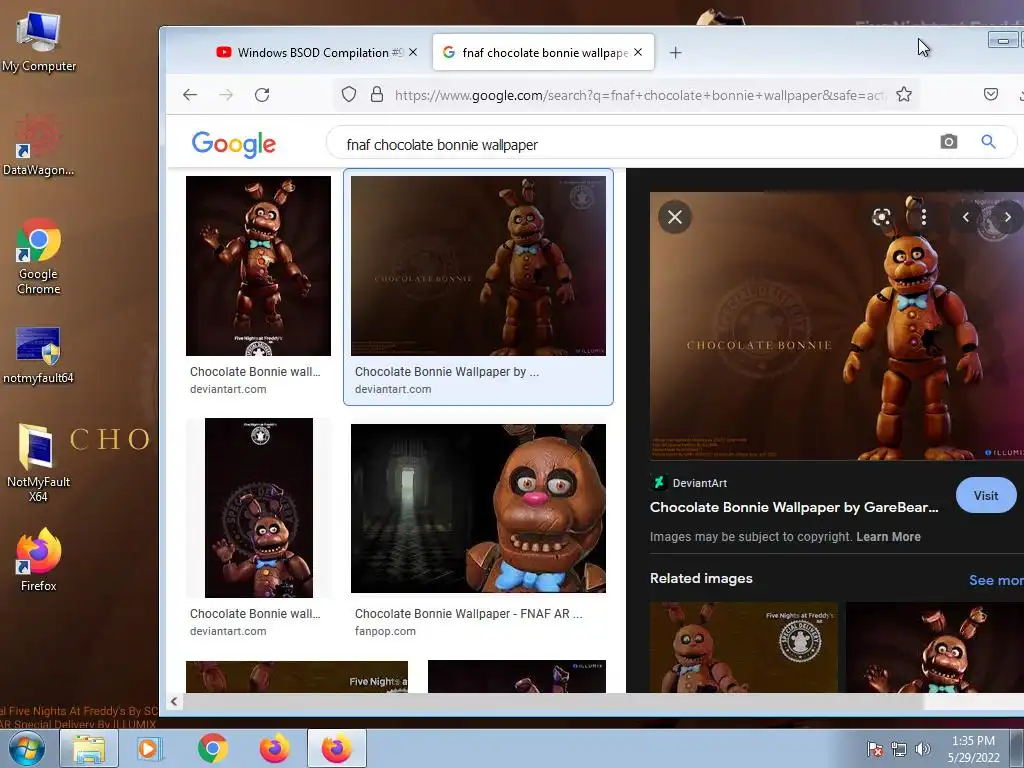The image size is (1024, 768).
Task: Launch Chrome from the taskbar
Action: pyautogui.click(x=212, y=748)
